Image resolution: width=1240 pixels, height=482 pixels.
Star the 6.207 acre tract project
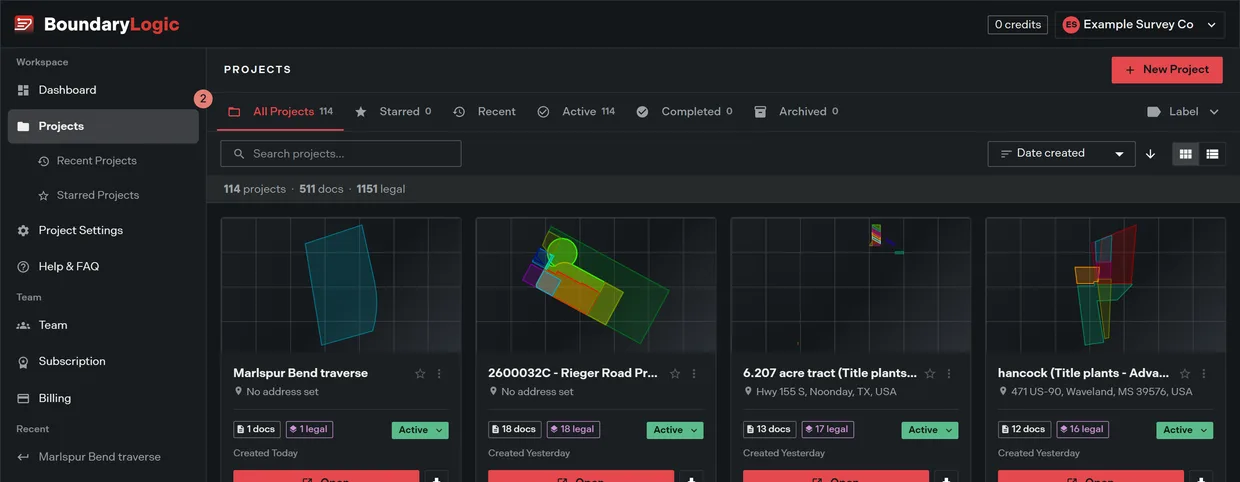930,374
